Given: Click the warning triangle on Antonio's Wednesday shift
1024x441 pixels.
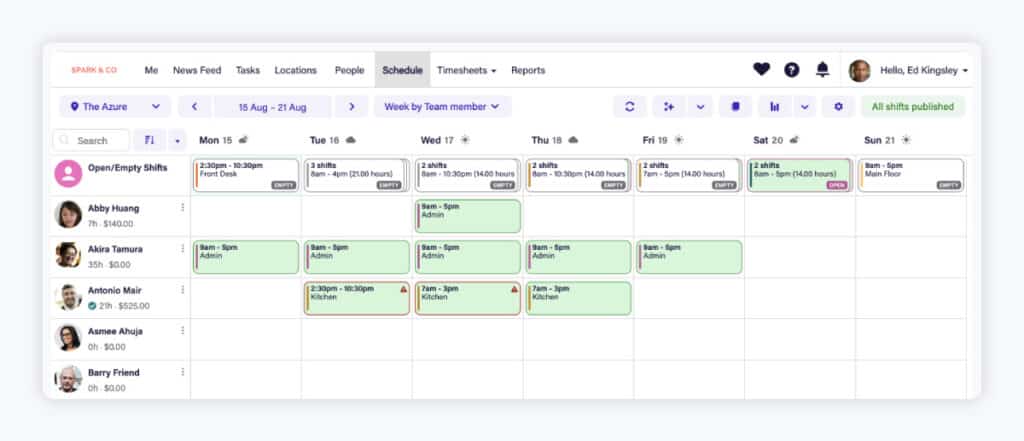Looking at the screenshot, I should 515,289.
